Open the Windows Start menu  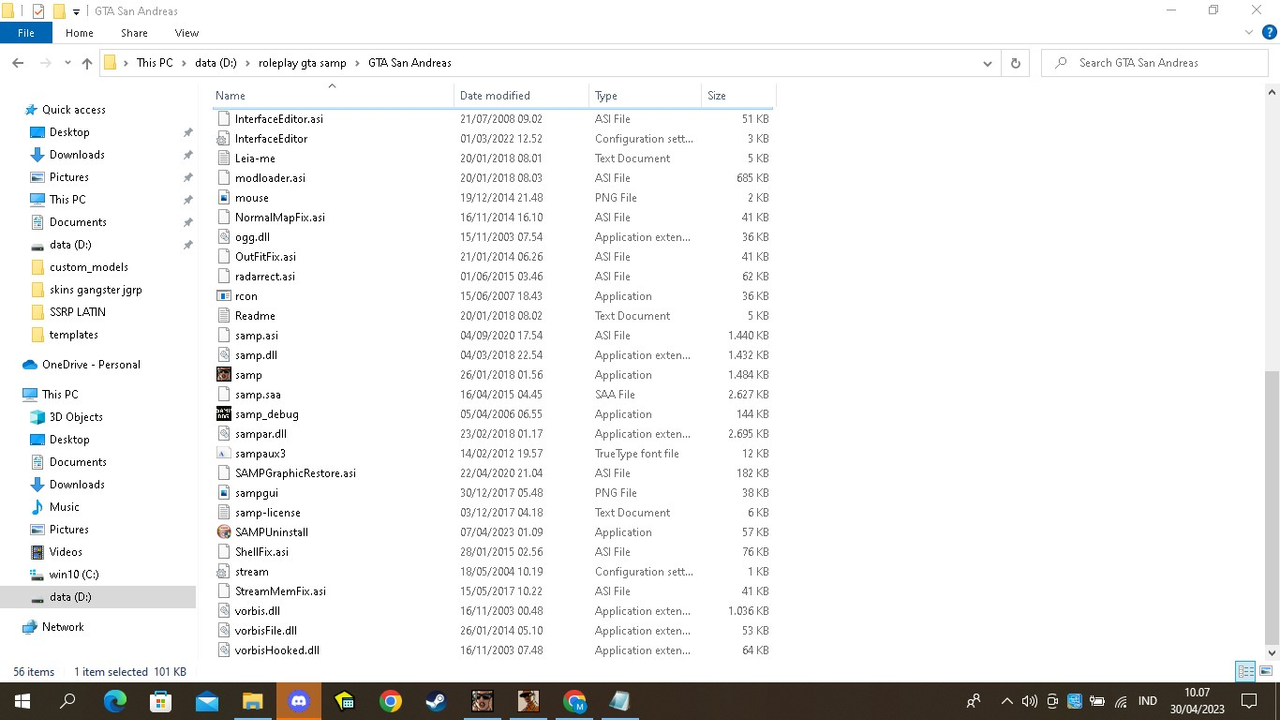(x=22, y=701)
